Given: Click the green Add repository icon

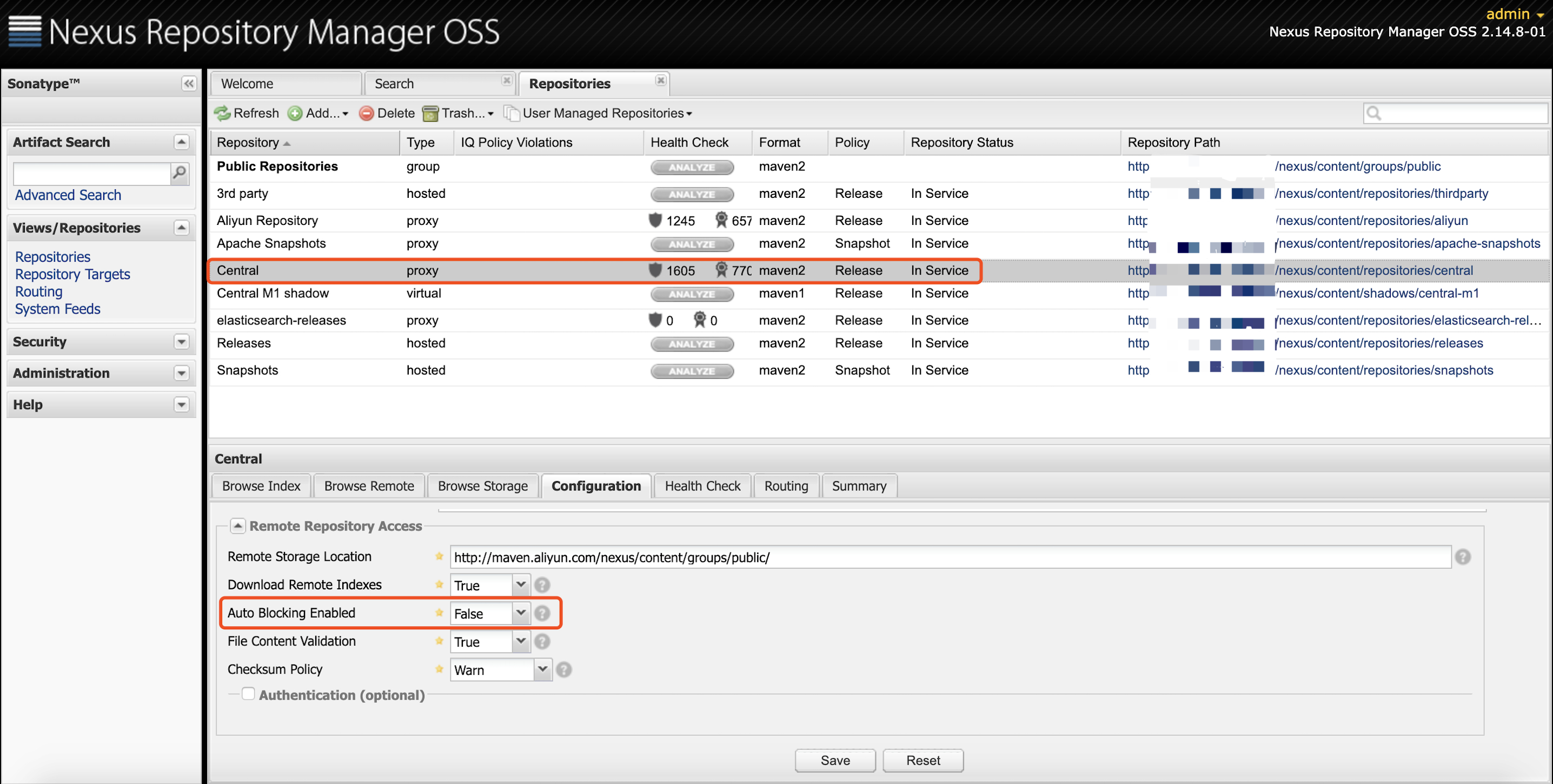Looking at the screenshot, I should click(x=295, y=114).
